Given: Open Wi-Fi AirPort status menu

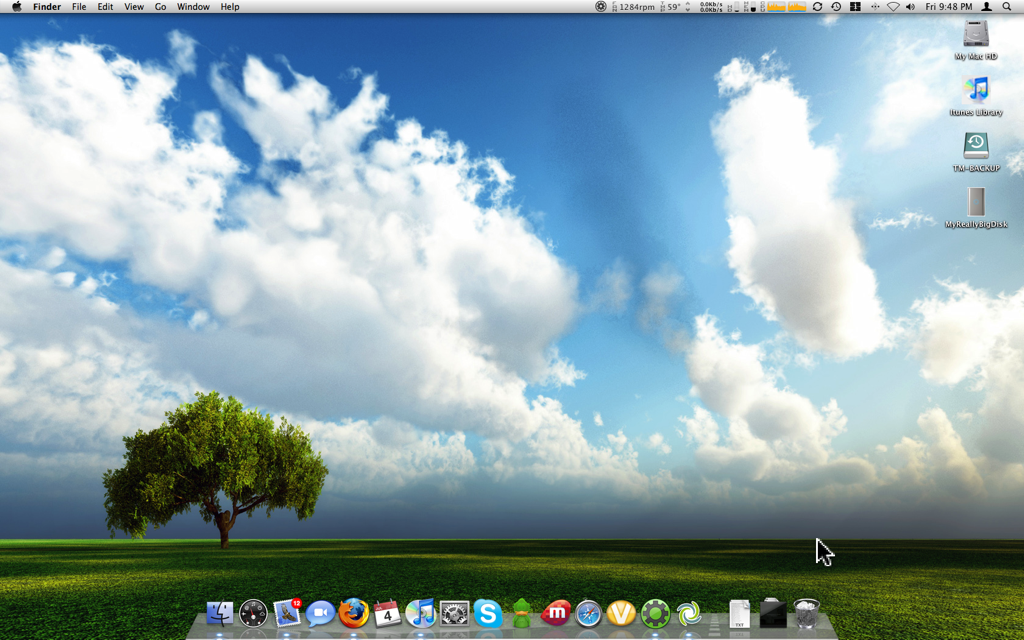Looking at the screenshot, I should [893, 7].
